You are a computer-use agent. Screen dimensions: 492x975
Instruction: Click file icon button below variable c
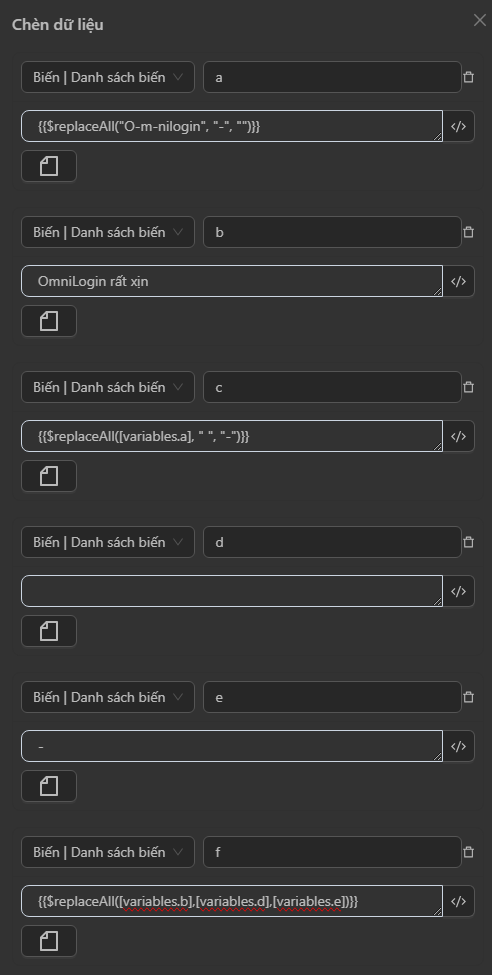(49, 476)
